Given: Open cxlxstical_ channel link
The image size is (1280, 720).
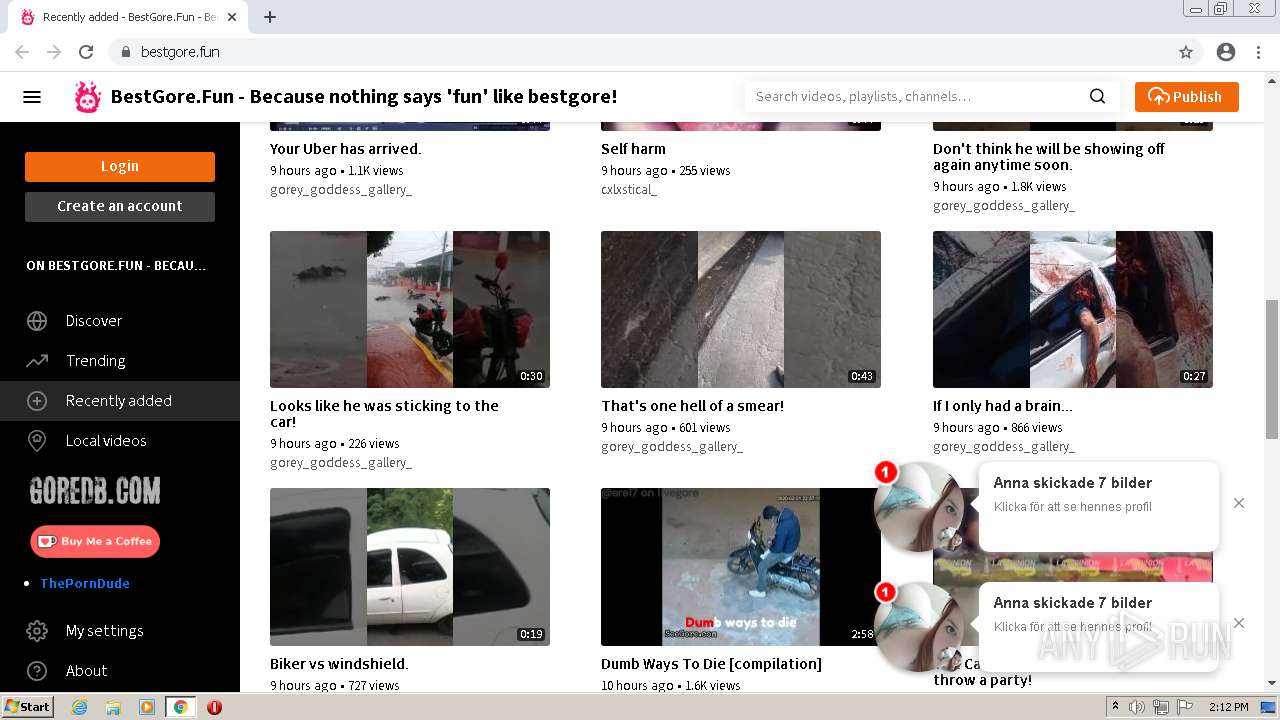Looking at the screenshot, I should (629, 190).
